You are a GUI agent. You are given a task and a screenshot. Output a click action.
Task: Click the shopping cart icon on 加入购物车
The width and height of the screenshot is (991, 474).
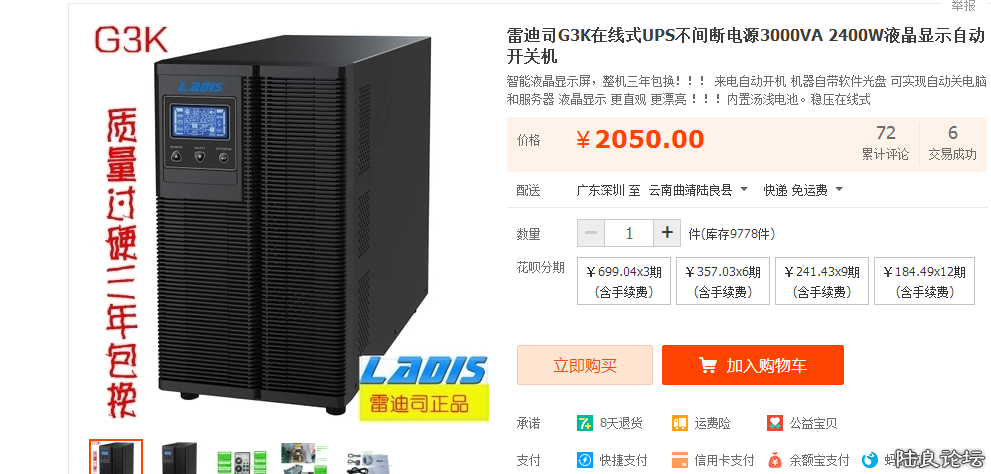click(x=707, y=365)
